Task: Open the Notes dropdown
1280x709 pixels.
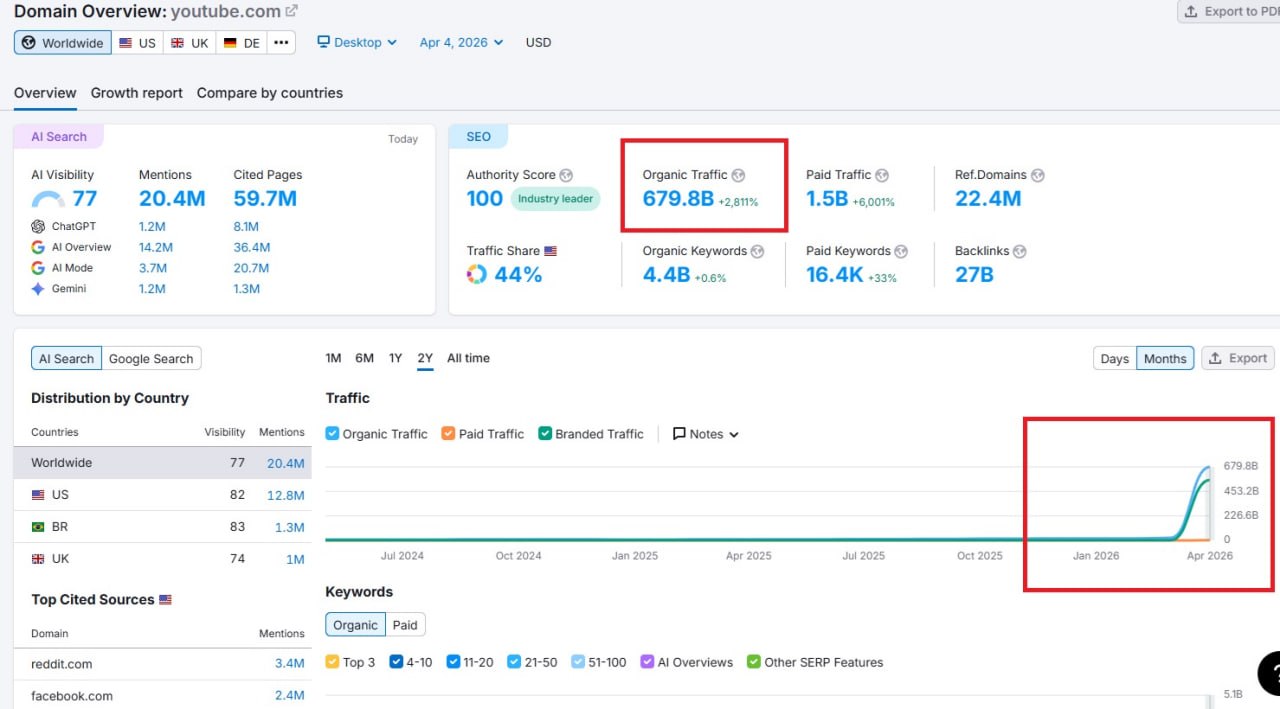Action: (706, 434)
